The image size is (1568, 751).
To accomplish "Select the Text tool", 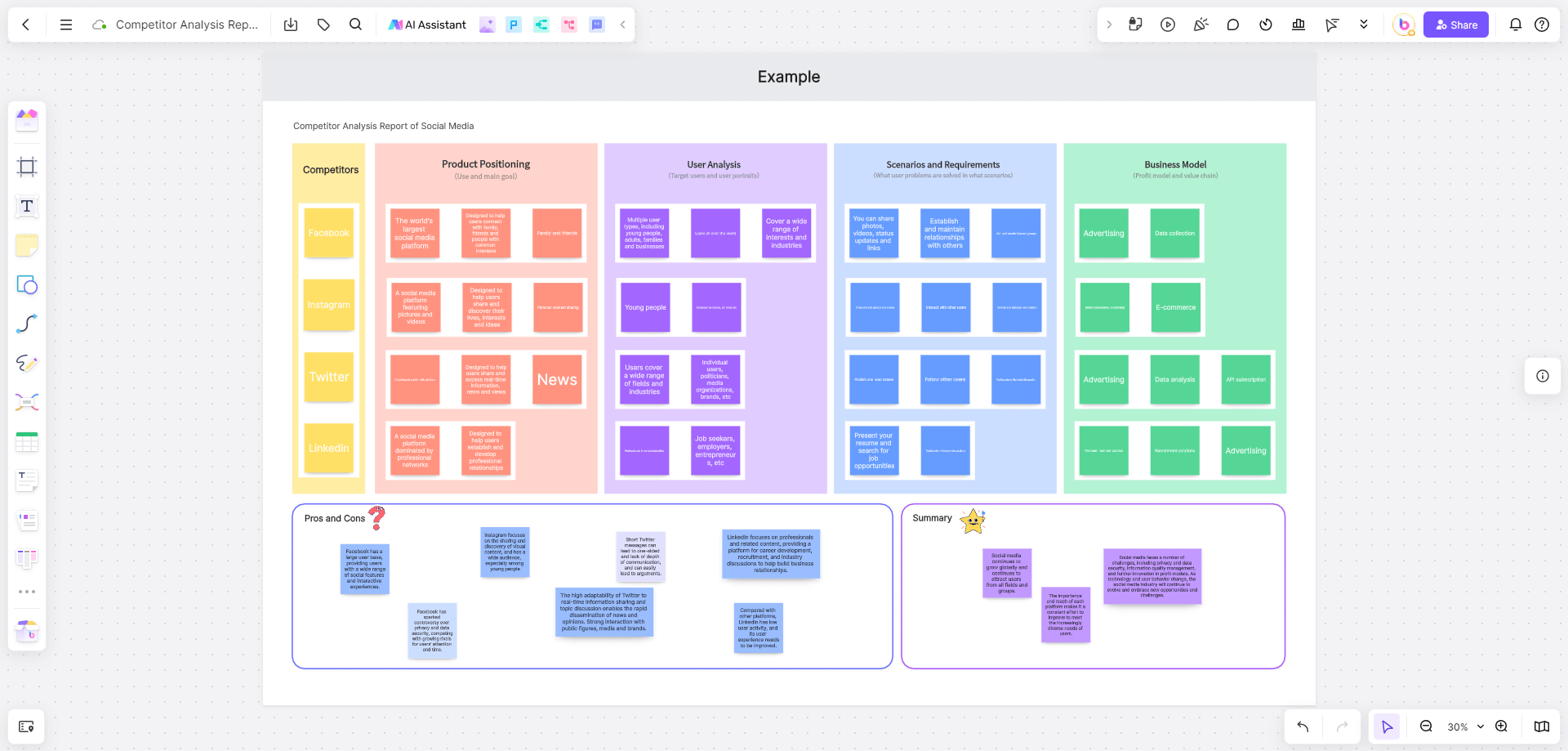I will (x=27, y=206).
